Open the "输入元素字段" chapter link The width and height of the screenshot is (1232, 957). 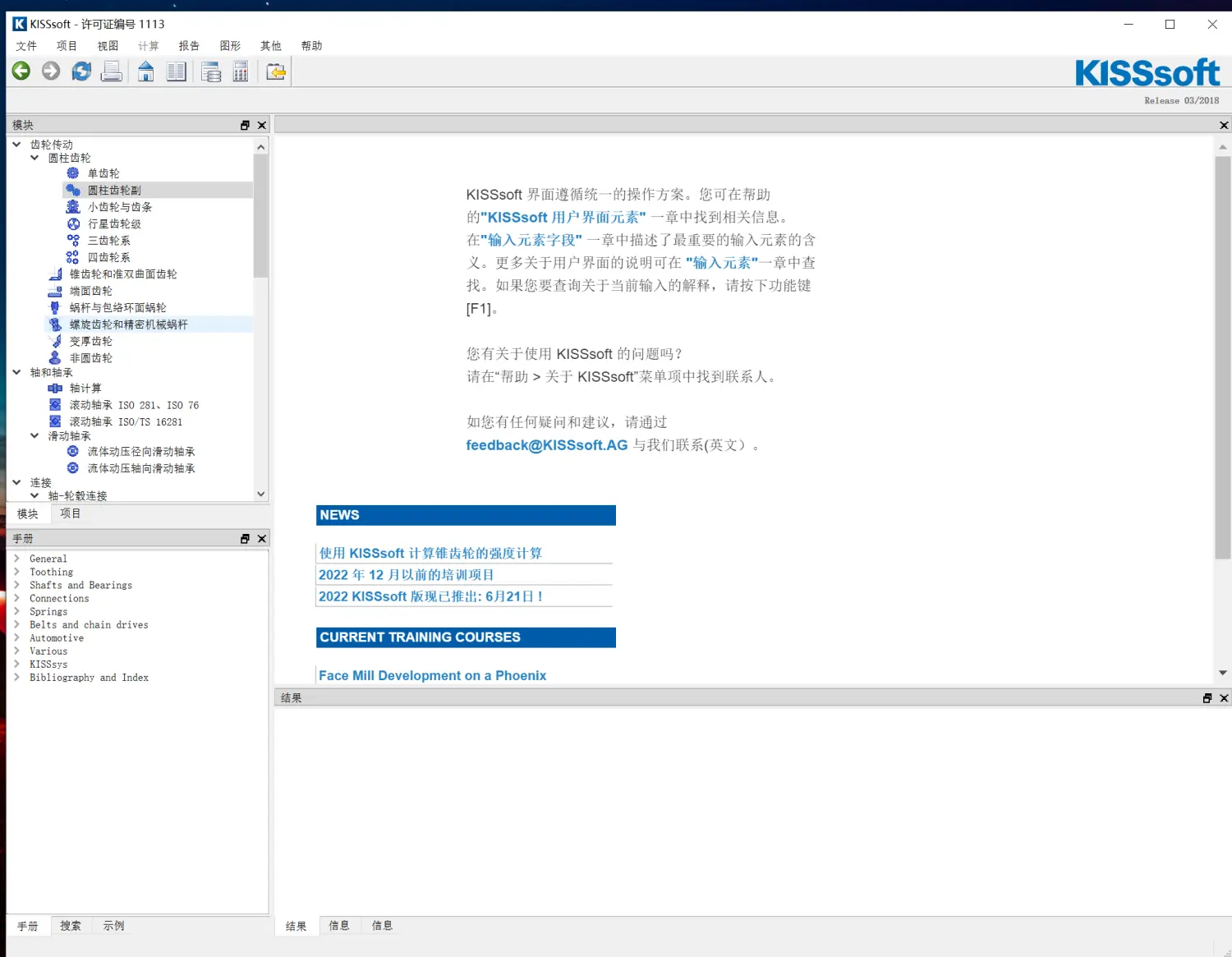(531, 240)
